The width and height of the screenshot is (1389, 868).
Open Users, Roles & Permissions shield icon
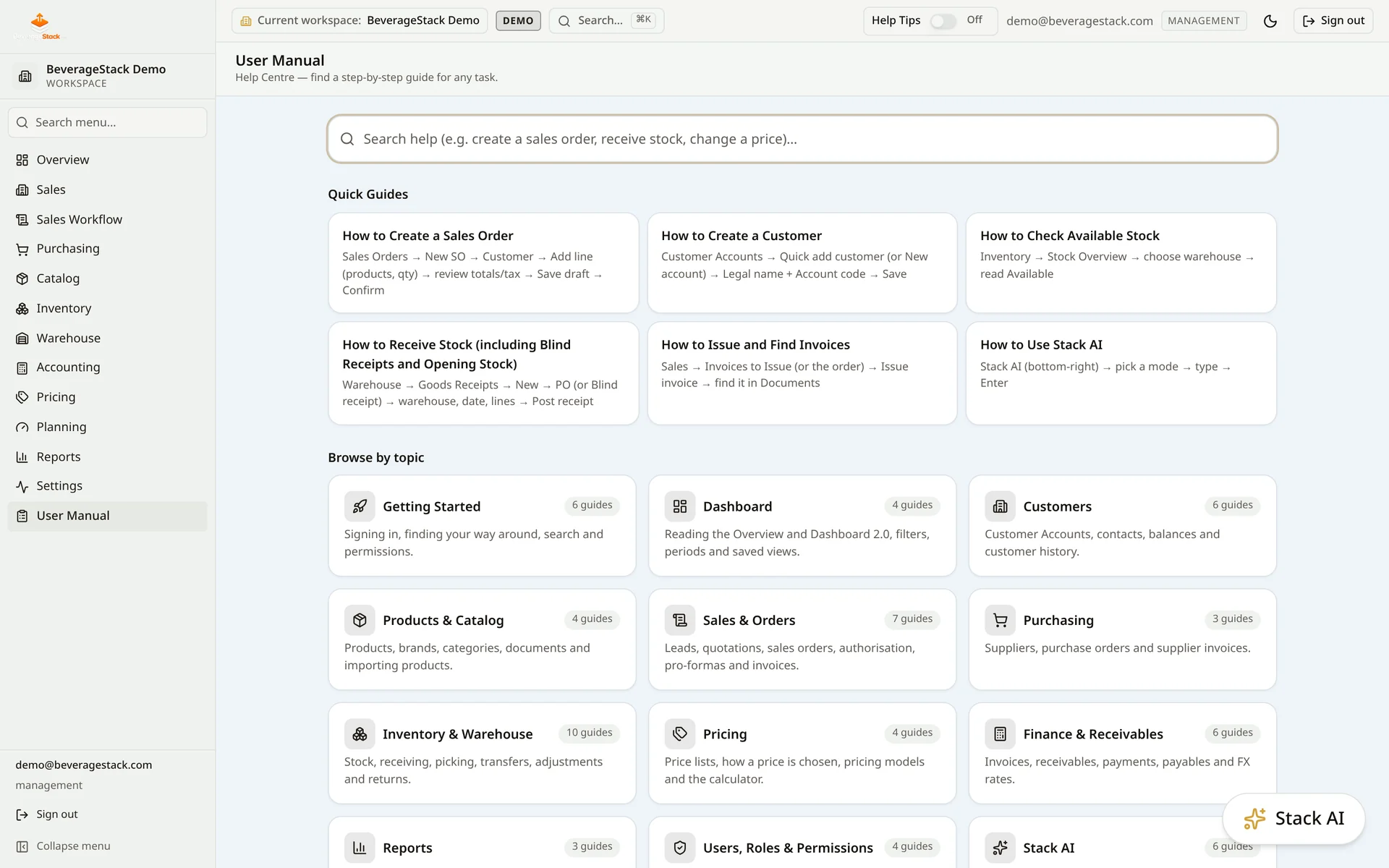tap(680, 848)
